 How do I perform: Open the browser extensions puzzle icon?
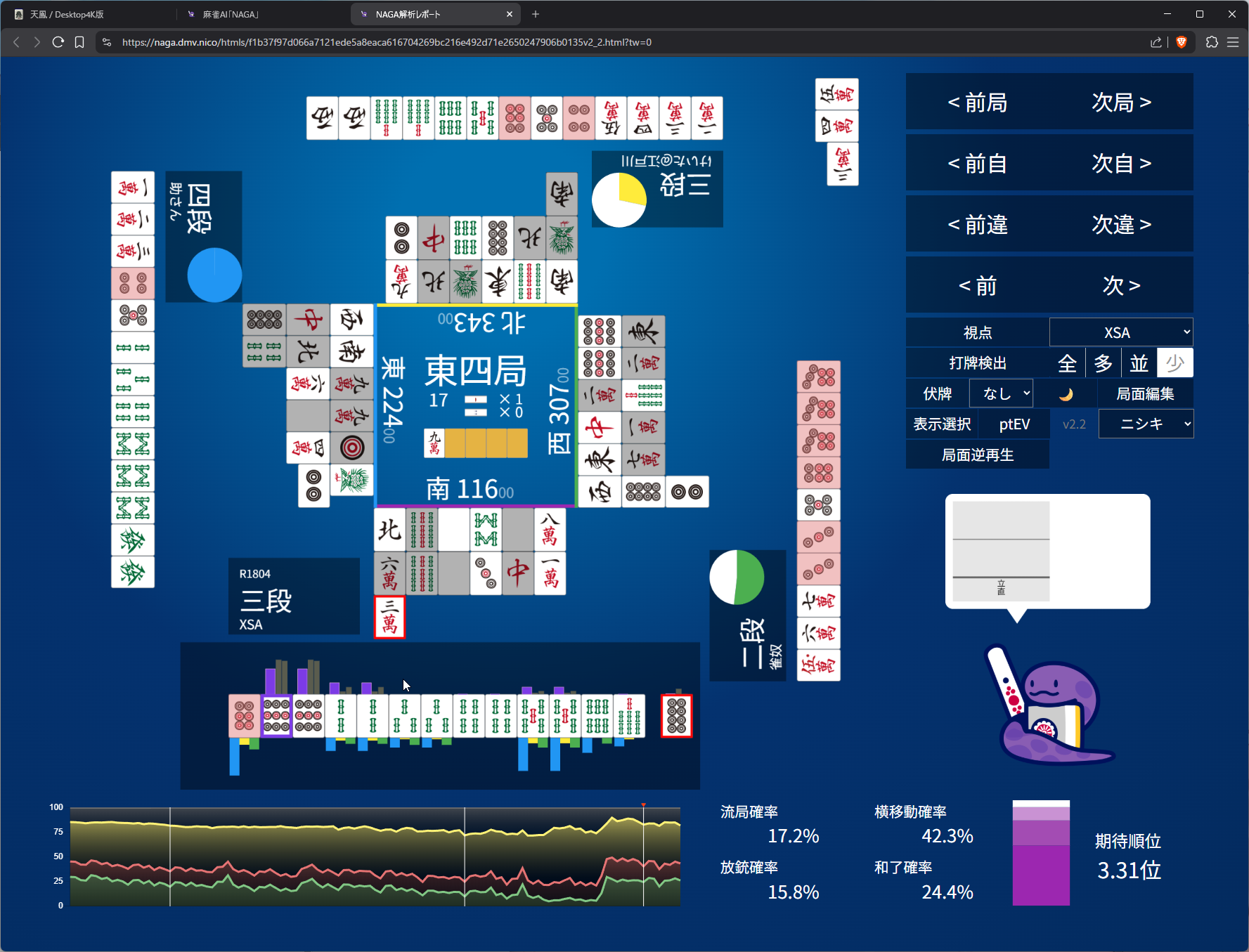pos(1212,42)
